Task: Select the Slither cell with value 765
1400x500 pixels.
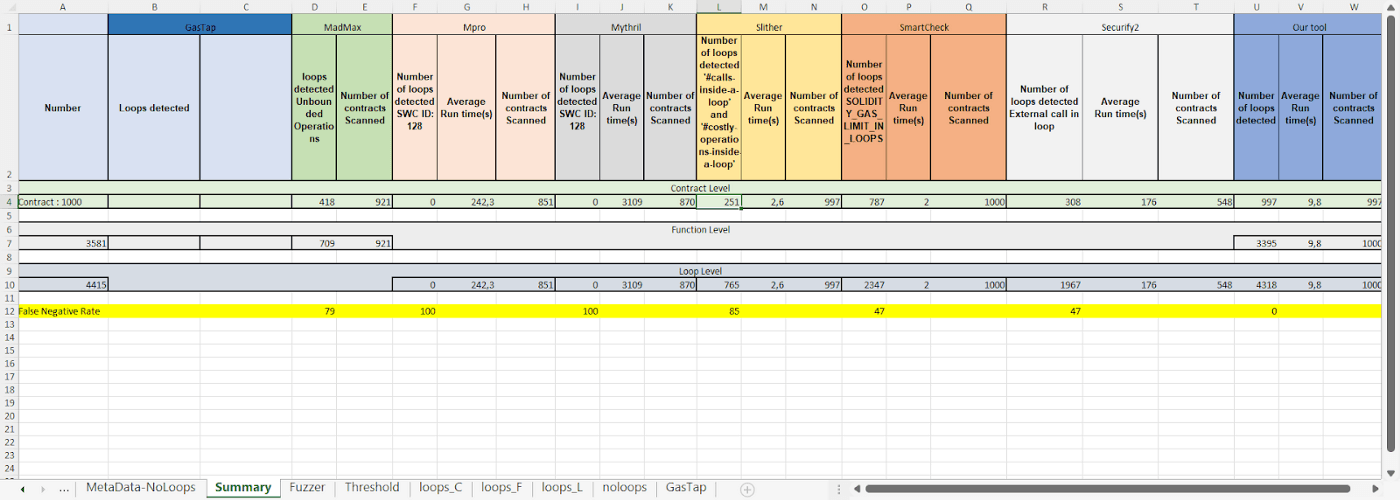Action: click(x=719, y=285)
